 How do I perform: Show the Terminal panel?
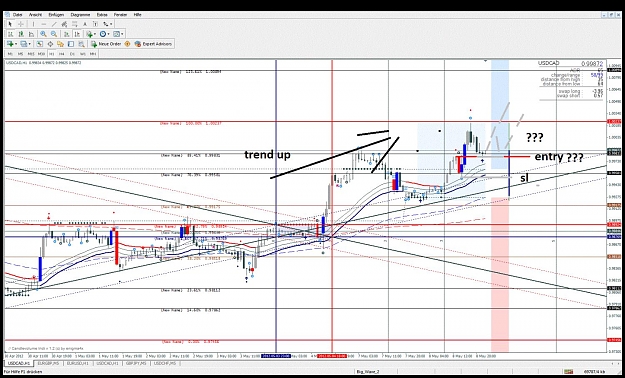[71, 44]
